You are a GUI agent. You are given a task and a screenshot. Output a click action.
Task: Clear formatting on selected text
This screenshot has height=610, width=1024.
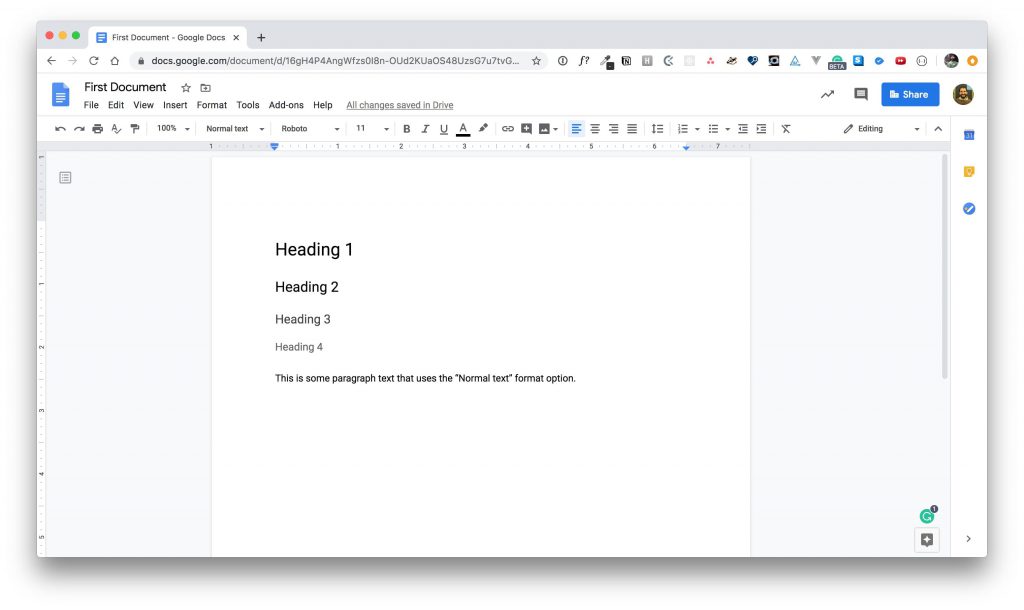pos(786,128)
